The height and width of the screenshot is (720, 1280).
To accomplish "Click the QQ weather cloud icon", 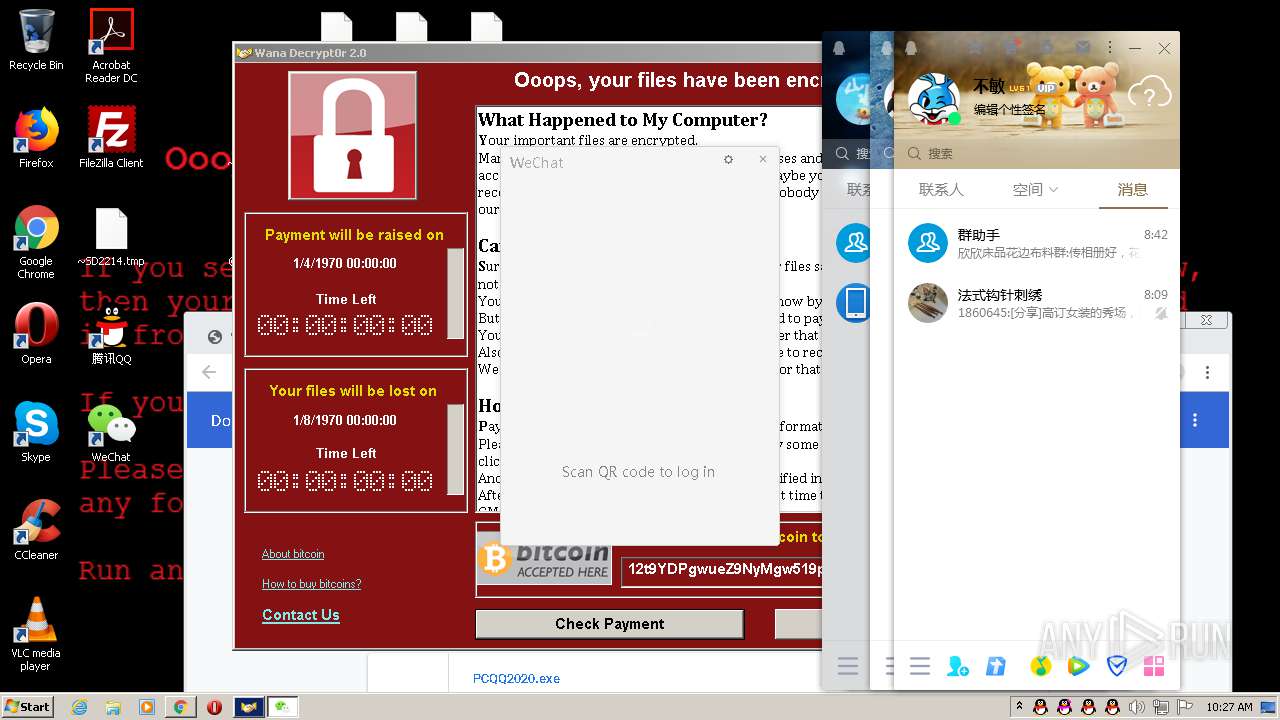I will (x=1149, y=95).
